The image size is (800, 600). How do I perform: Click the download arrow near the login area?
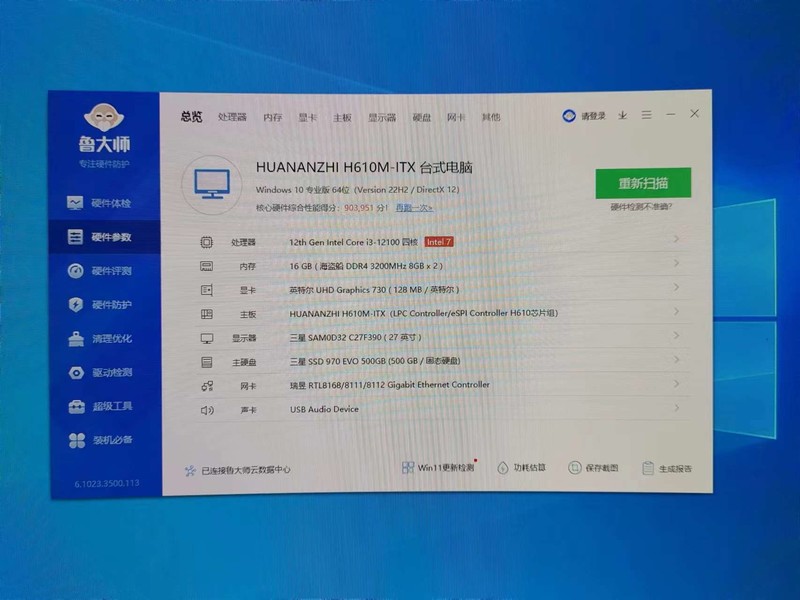622,115
